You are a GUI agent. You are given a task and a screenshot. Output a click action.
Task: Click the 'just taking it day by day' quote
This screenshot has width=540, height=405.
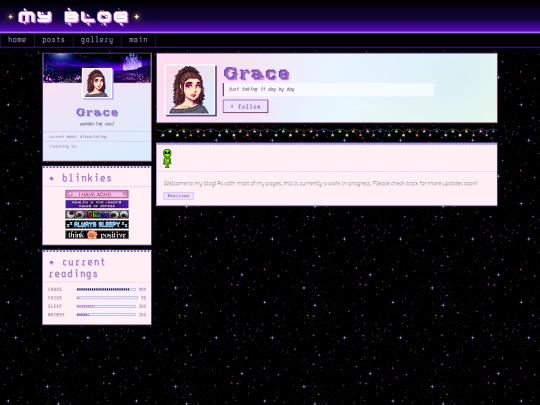tap(262, 89)
